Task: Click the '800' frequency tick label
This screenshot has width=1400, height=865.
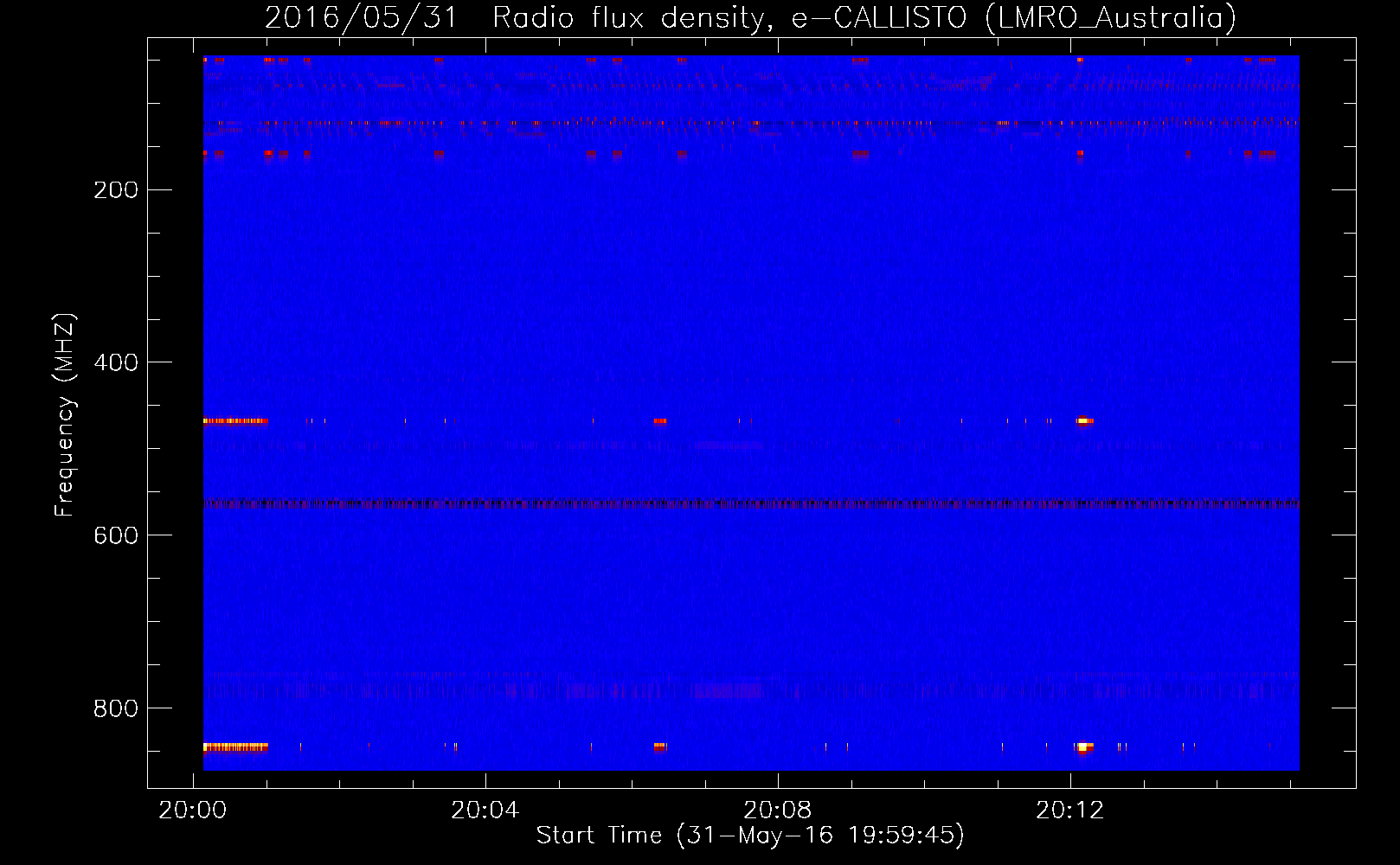Action: (x=116, y=709)
